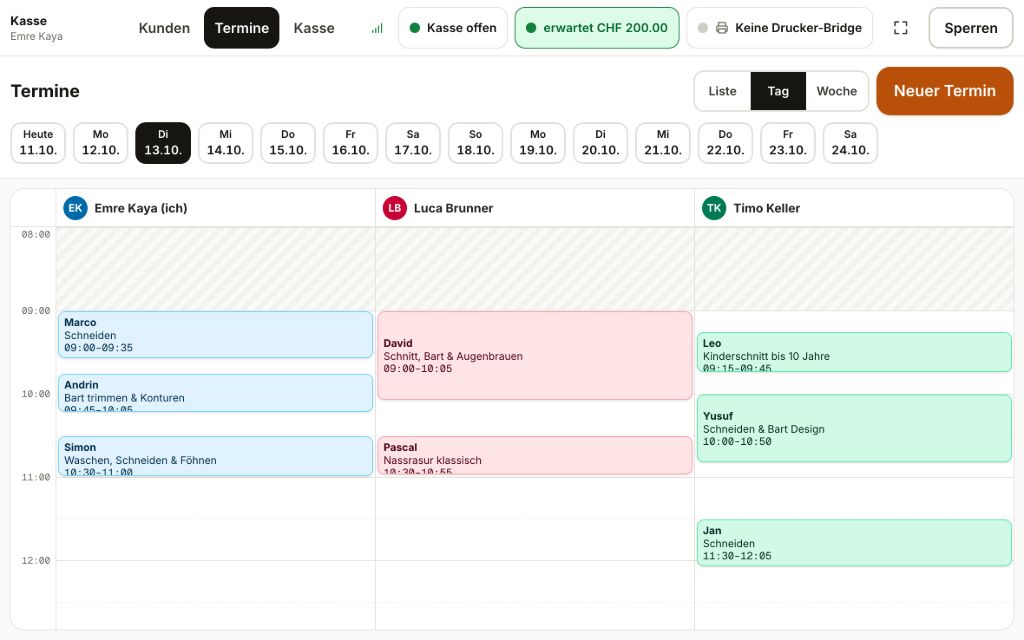The width and height of the screenshot is (1024, 640).
Task: Open David's Schnitt, Bart & Augenbrauen appointment
Action: (x=535, y=355)
